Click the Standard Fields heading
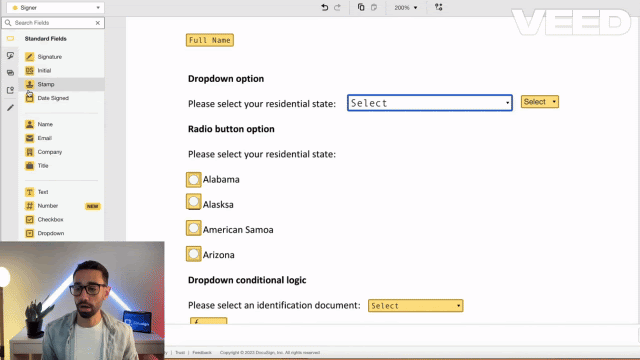The height and width of the screenshot is (360, 640). click(x=45, y=39)
